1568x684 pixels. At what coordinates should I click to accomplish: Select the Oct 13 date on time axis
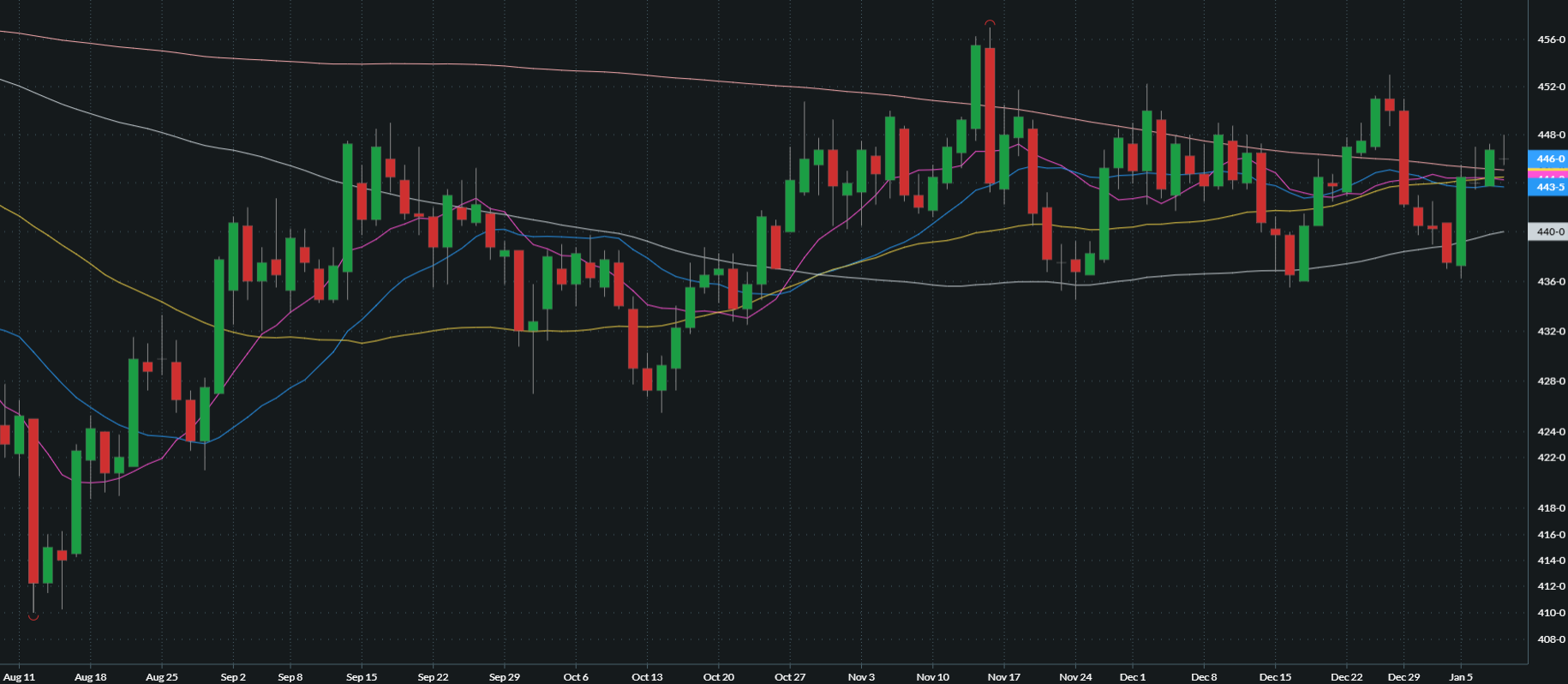[x=647, y=676]
